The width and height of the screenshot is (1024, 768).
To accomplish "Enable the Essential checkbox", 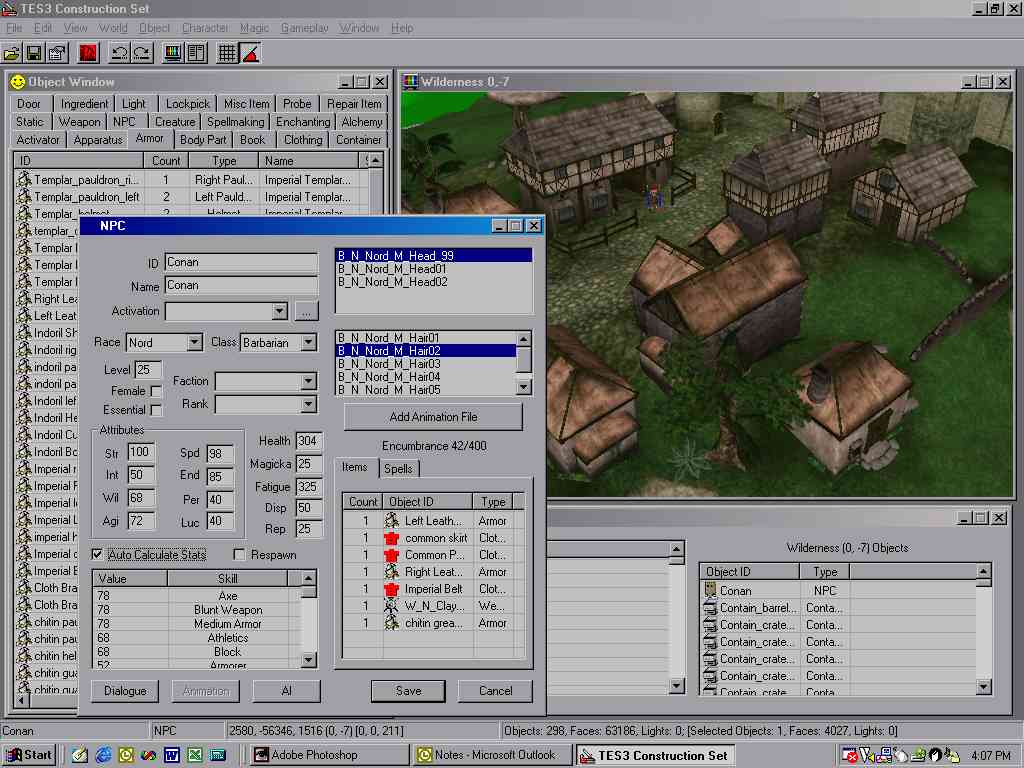I will pyautogui.click(x=156, y=410).
